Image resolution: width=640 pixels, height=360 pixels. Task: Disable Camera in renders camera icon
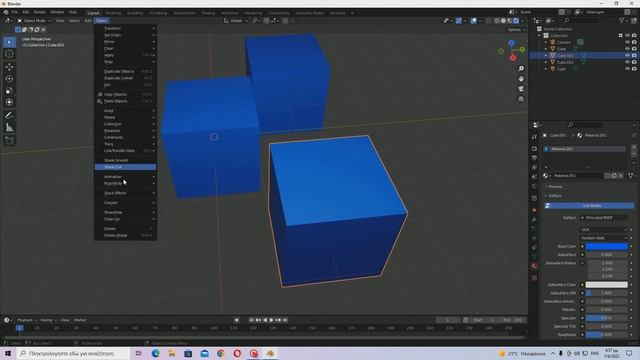(x=634, y=42)
